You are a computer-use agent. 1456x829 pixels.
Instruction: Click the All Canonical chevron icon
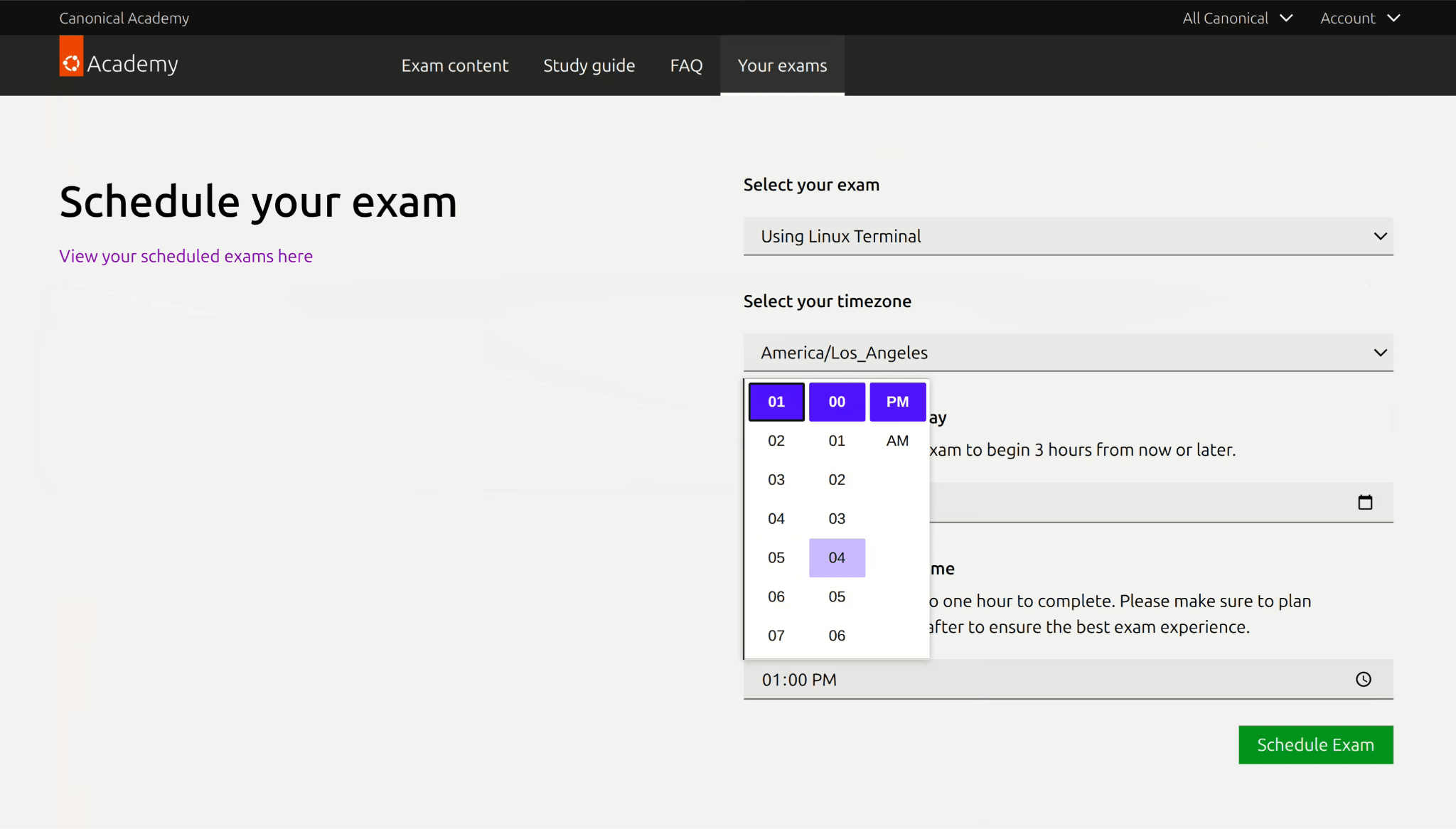point(1287,18)
